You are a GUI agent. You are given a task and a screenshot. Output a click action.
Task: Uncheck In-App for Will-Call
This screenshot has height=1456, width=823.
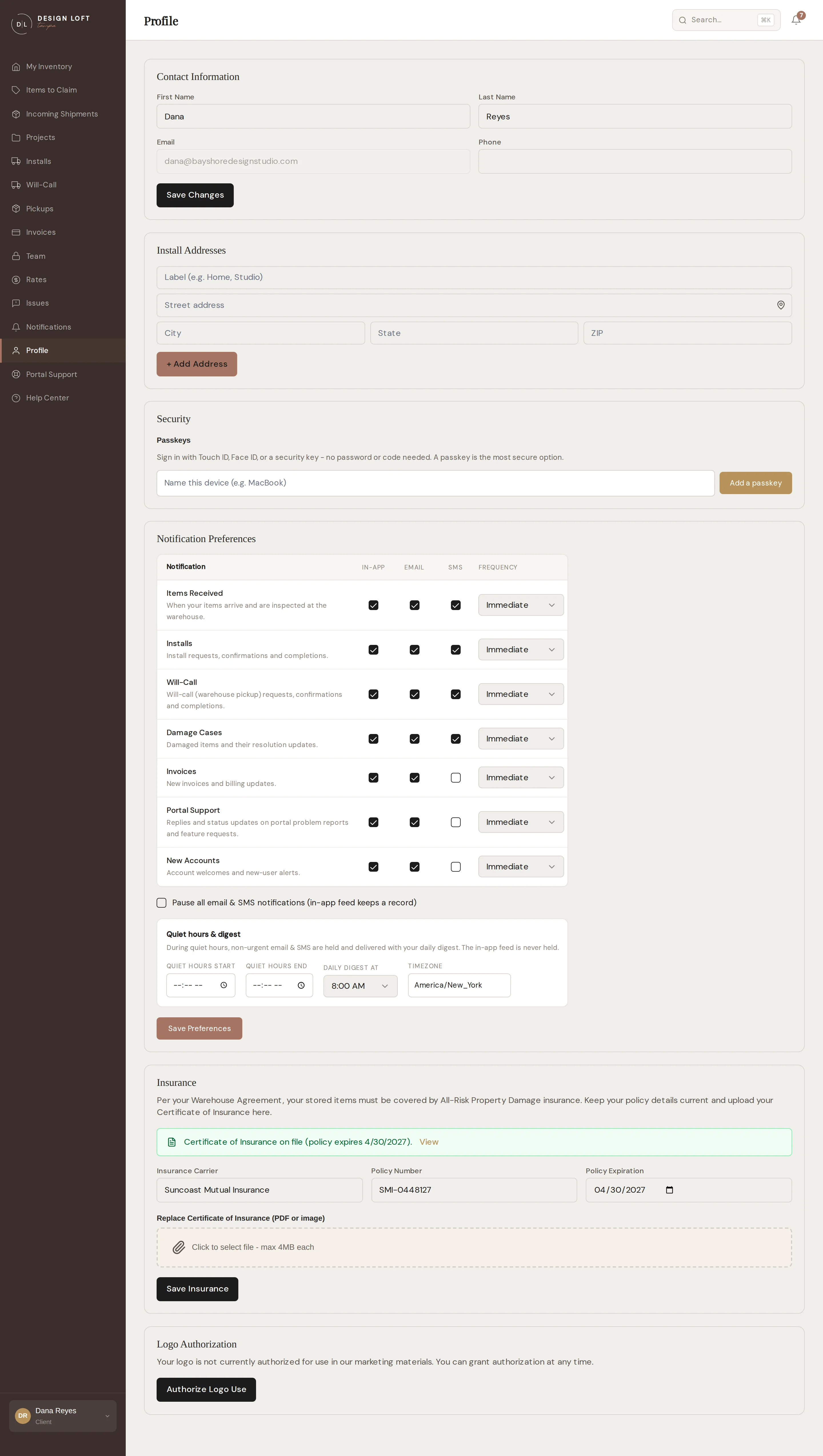pyautogui.click(x=373, y=694)
